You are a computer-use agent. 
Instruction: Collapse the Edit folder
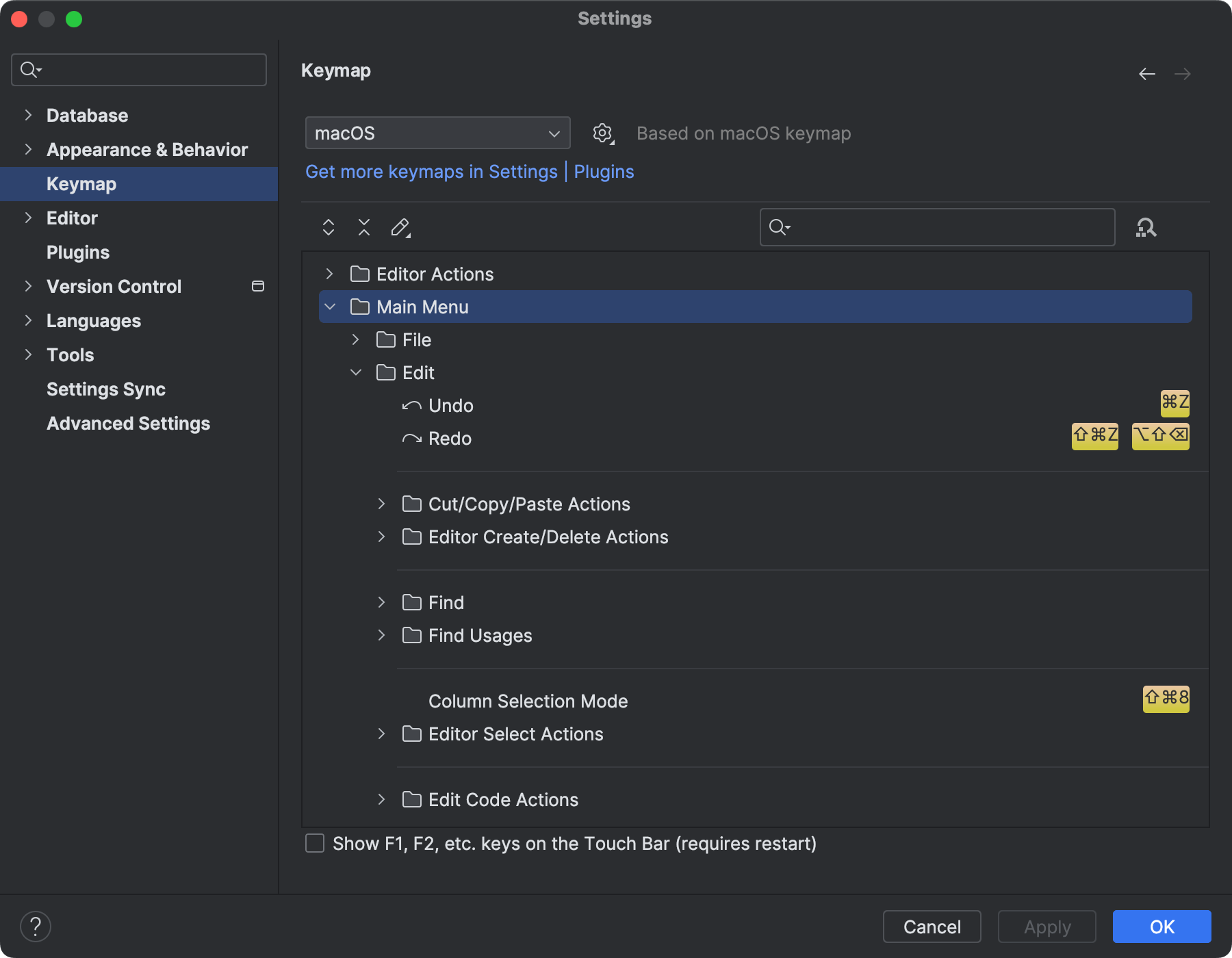point(355,372)
